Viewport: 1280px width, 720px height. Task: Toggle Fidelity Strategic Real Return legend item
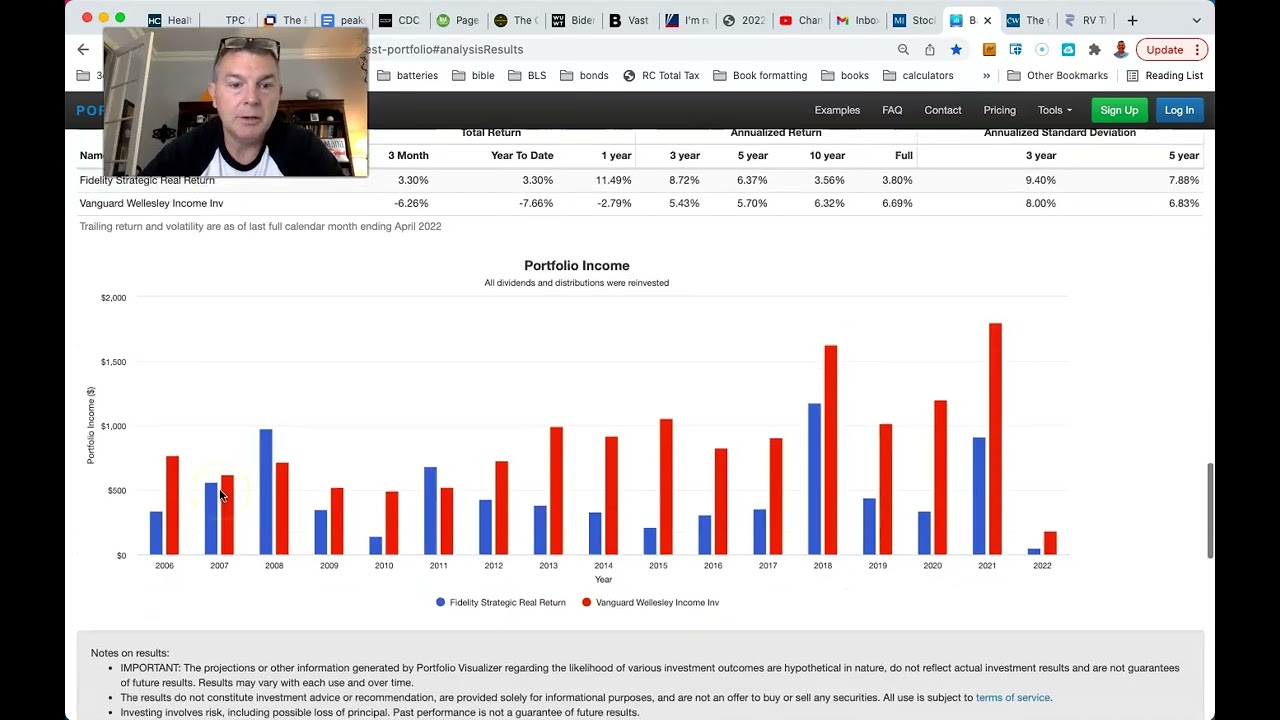(500, 602)
